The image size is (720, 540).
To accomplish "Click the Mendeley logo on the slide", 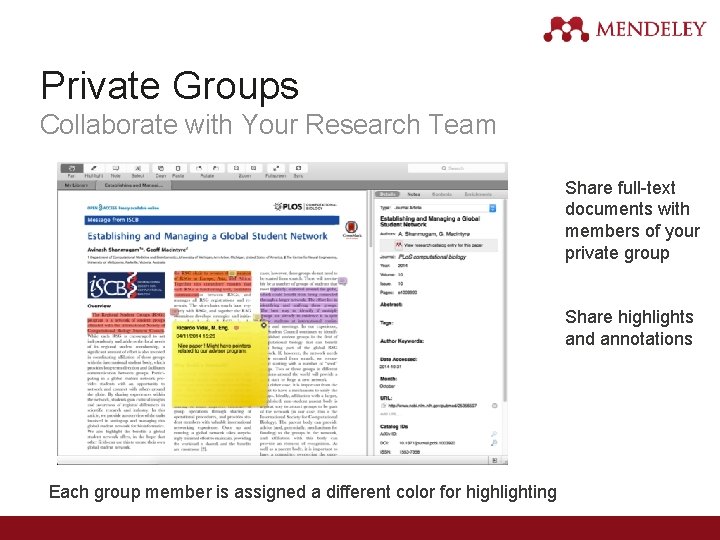I will pyautogui.click(x=624, y=29).
